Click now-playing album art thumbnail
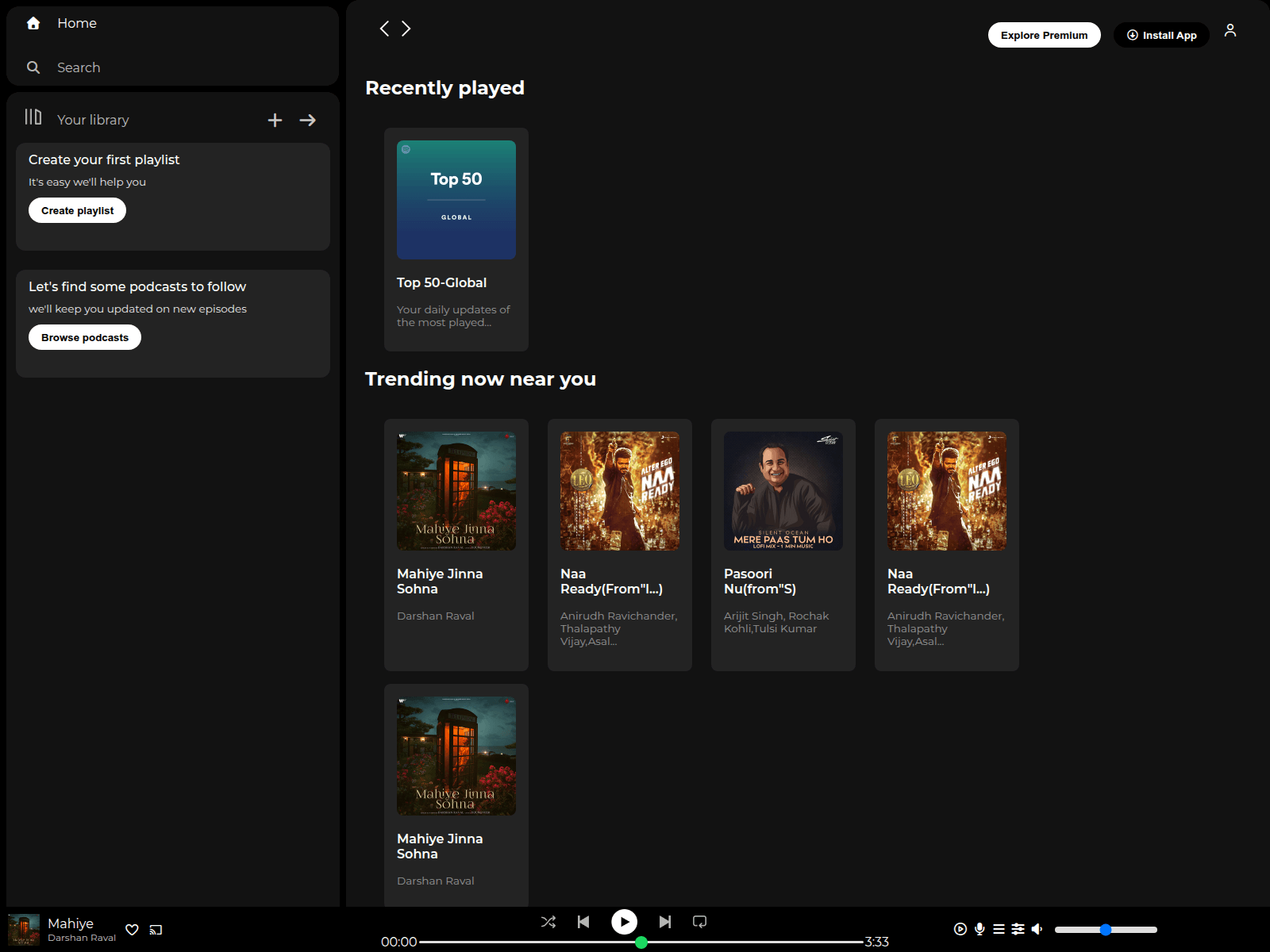Image resolution: width=1270 pixels, height=952 pixels. pyautogui.click(x=24, y=930)
